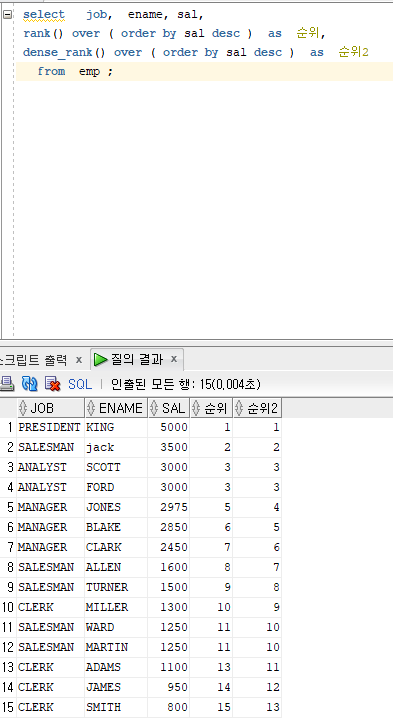The image size is (393, 721).
Task: Sort by the SAL column header
Action: [169, 408]
